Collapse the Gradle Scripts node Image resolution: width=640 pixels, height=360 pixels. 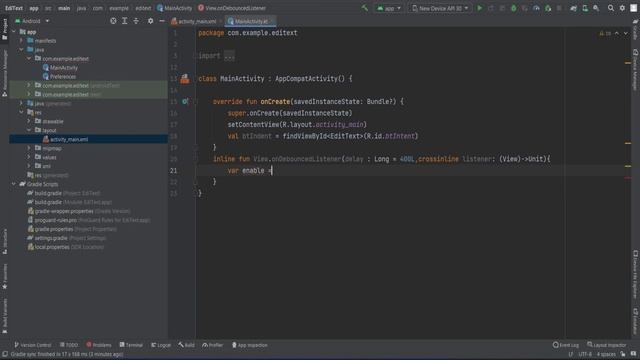(x=14, y=184)
